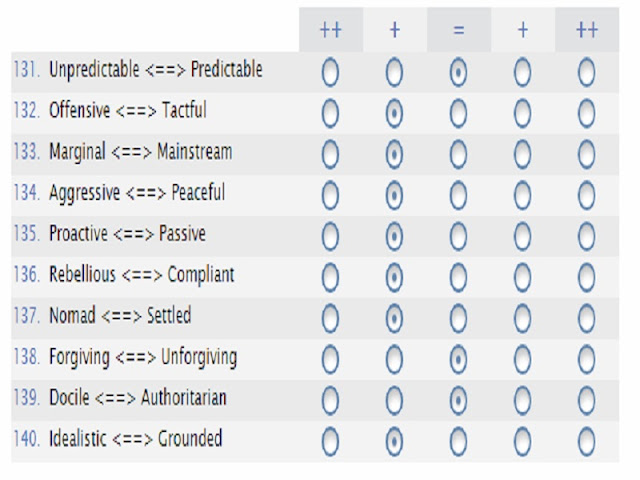
Task: Choose strongly Marginal for item 133
Action: tap(330, 154)
